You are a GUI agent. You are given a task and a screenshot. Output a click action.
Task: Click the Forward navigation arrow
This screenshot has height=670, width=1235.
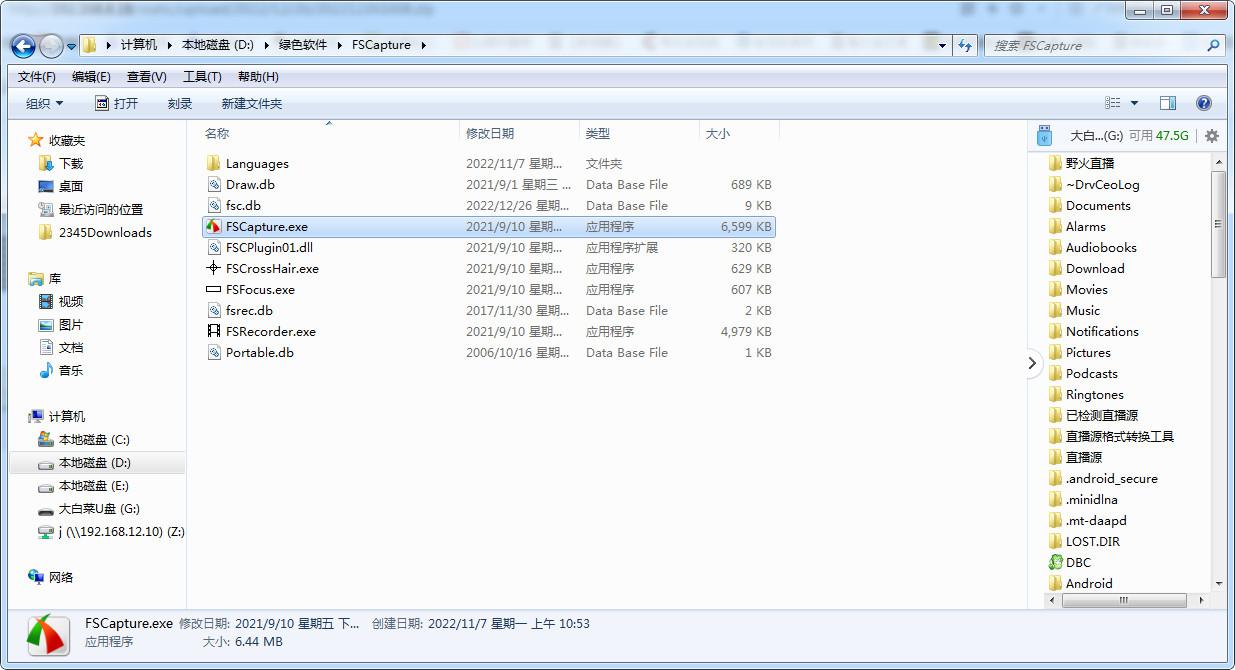51,46
